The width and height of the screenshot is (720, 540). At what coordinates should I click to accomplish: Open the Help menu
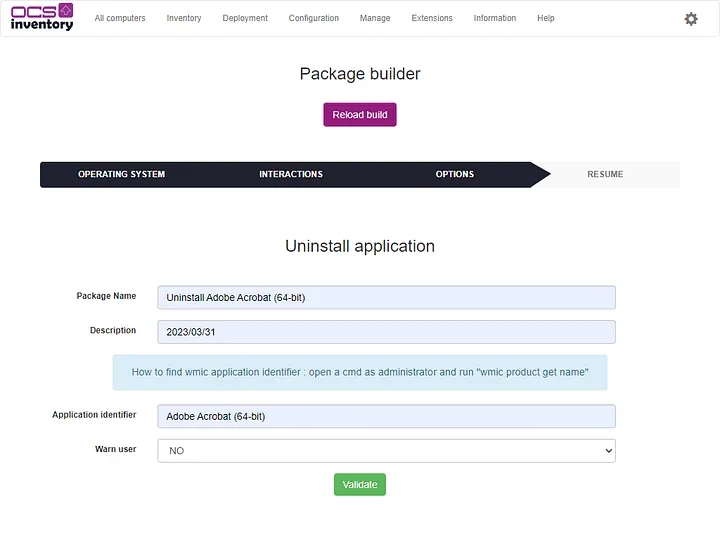pyautogui.click(x=546, y=18)
